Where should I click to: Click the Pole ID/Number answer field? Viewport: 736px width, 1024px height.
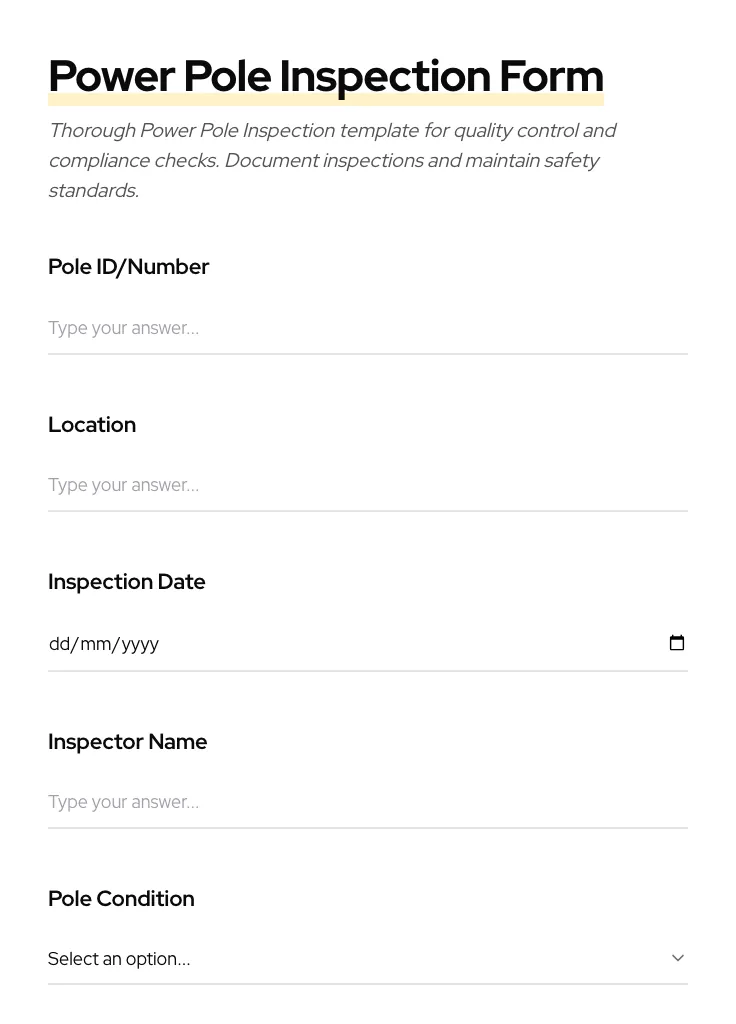[367, 328]
